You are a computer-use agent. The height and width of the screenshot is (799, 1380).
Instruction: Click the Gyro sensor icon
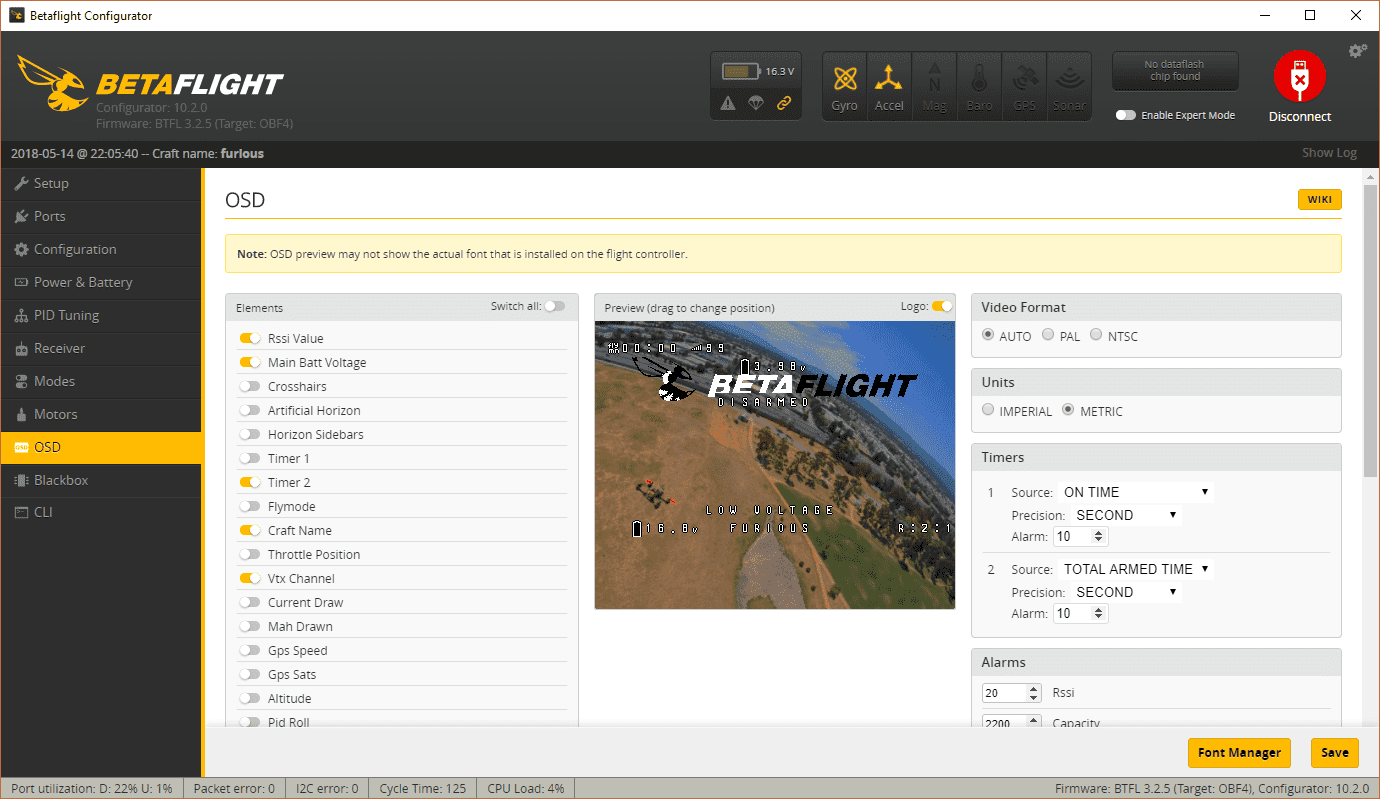tap(844, 86)
